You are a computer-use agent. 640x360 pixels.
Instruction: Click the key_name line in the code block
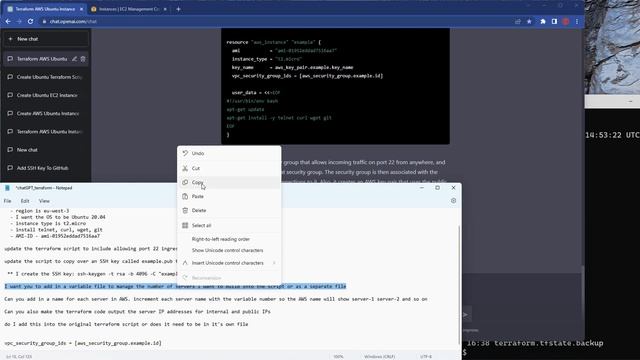(292, 67)
